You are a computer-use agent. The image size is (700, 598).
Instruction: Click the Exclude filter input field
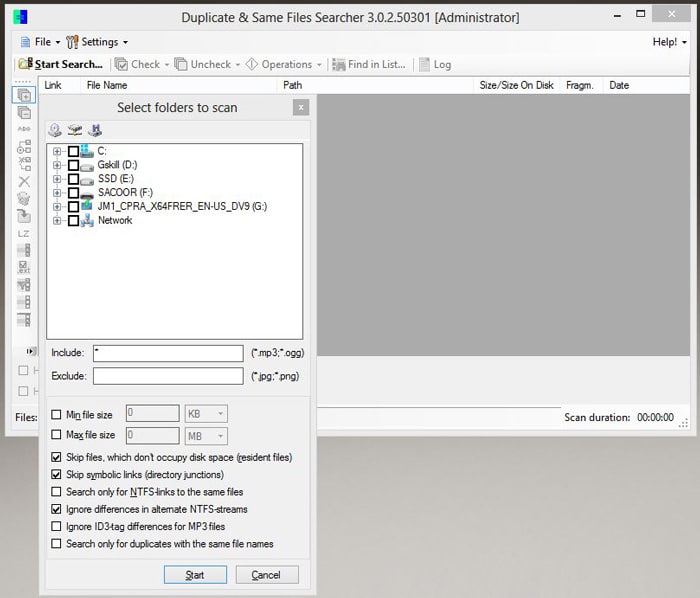[x=168, y=376]
